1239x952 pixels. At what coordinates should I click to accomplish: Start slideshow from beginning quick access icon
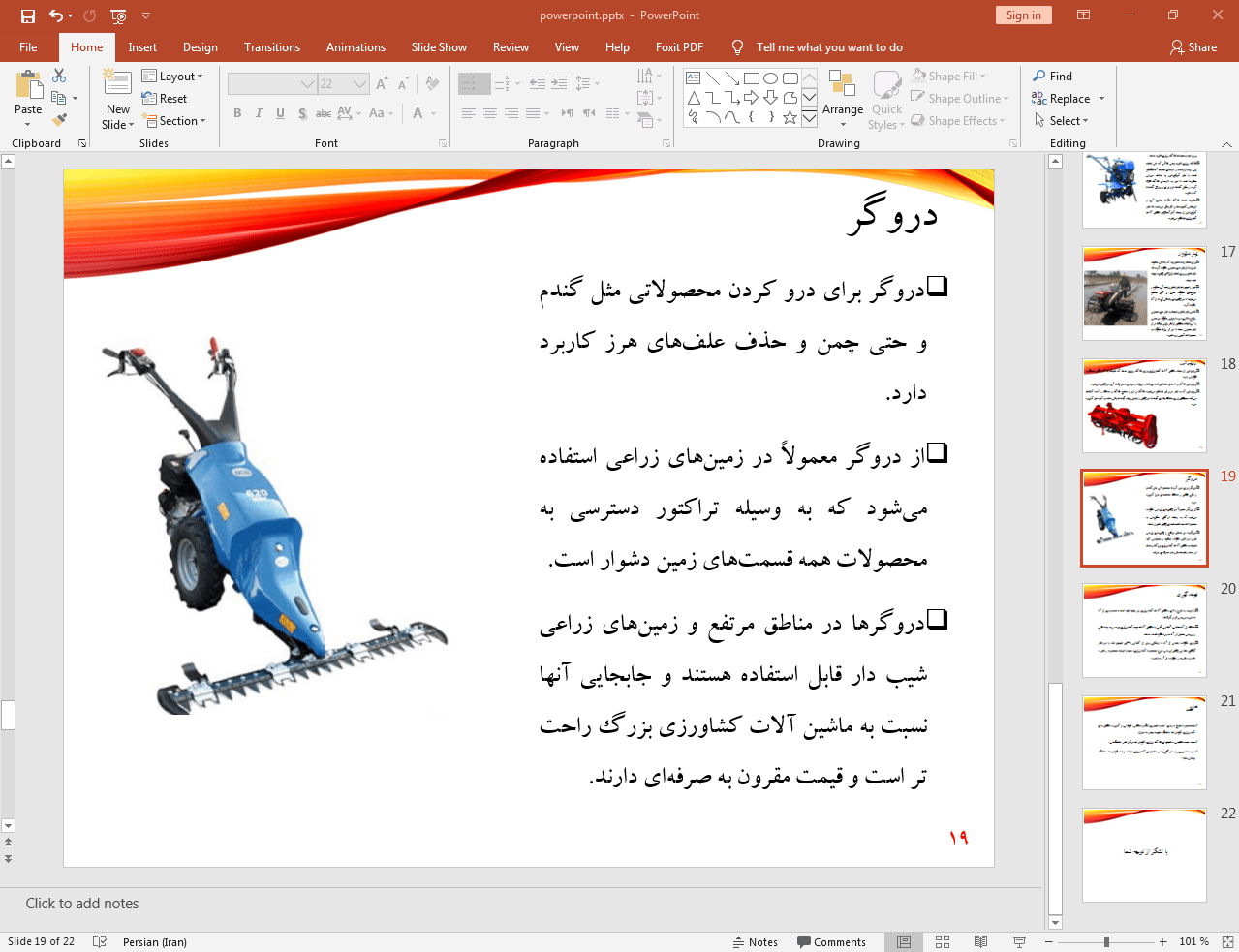click(x=118, y=15)
